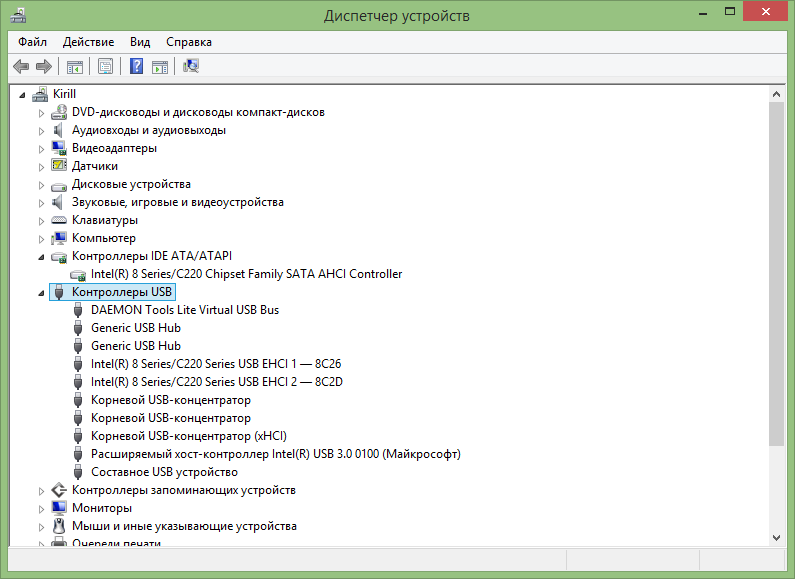Expand the Видеоадаптеры node
The height and width of the screenshot is (579, 795).
[41, 149]
